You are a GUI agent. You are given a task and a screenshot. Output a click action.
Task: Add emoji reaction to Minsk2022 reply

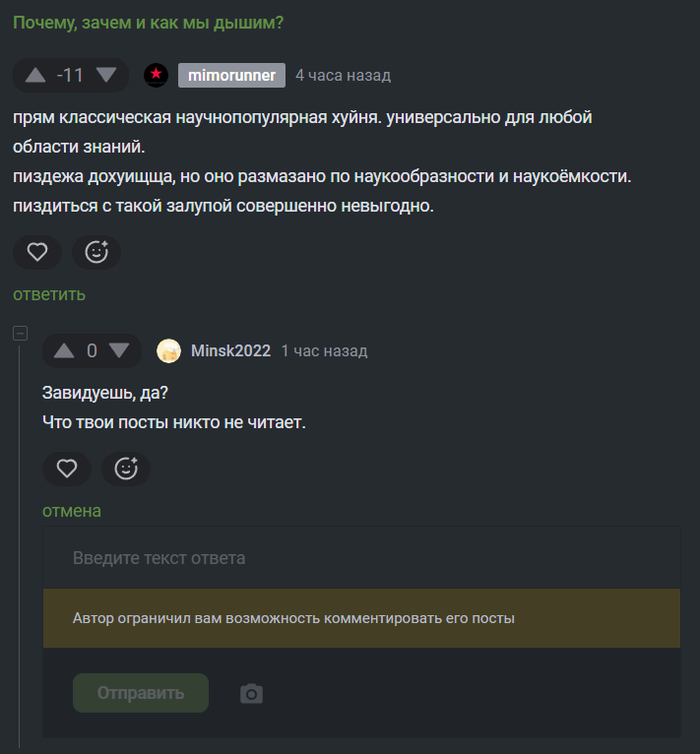coord(126,468)
